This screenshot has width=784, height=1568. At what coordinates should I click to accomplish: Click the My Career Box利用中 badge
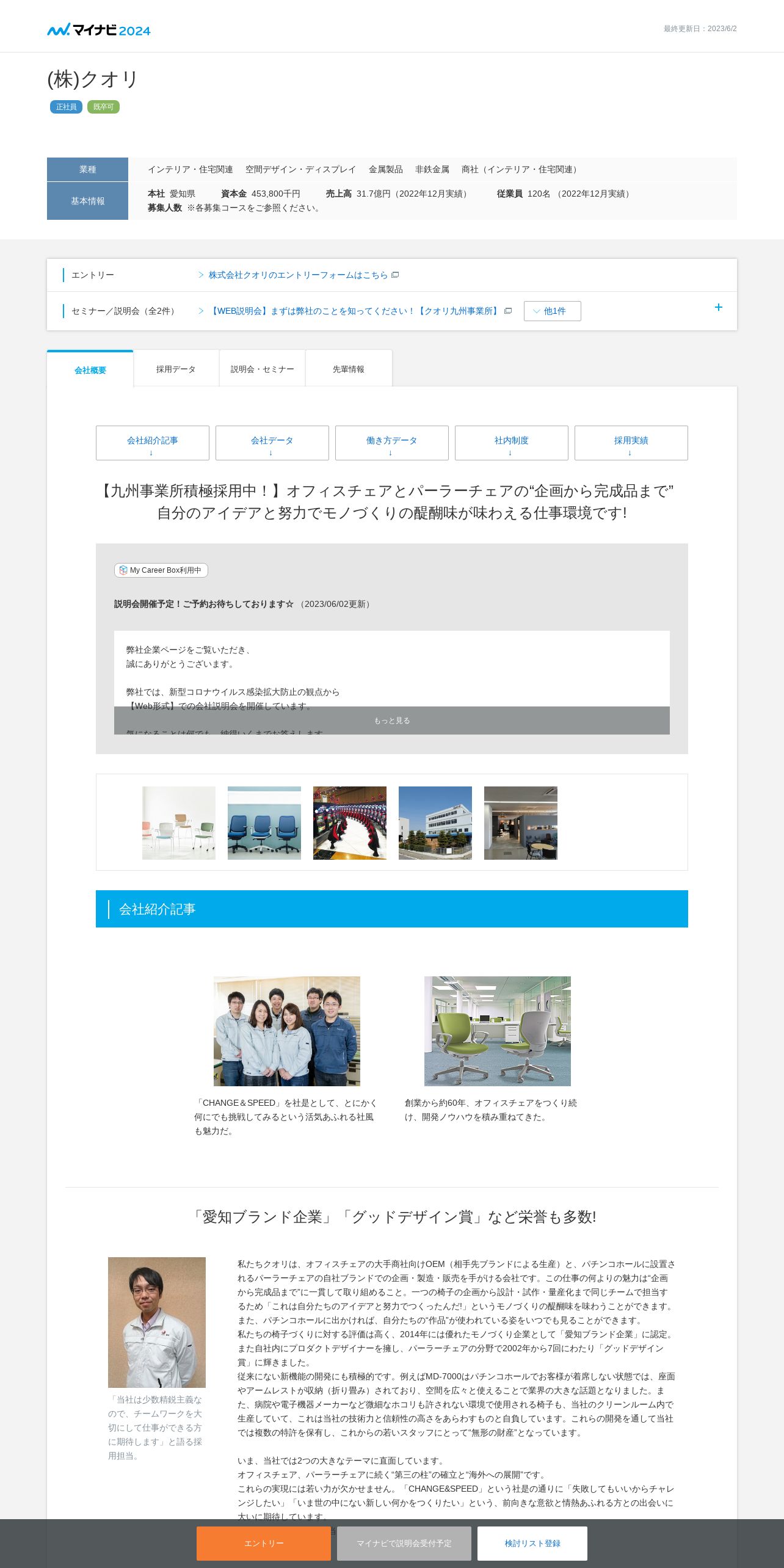[x=161, y=570]
